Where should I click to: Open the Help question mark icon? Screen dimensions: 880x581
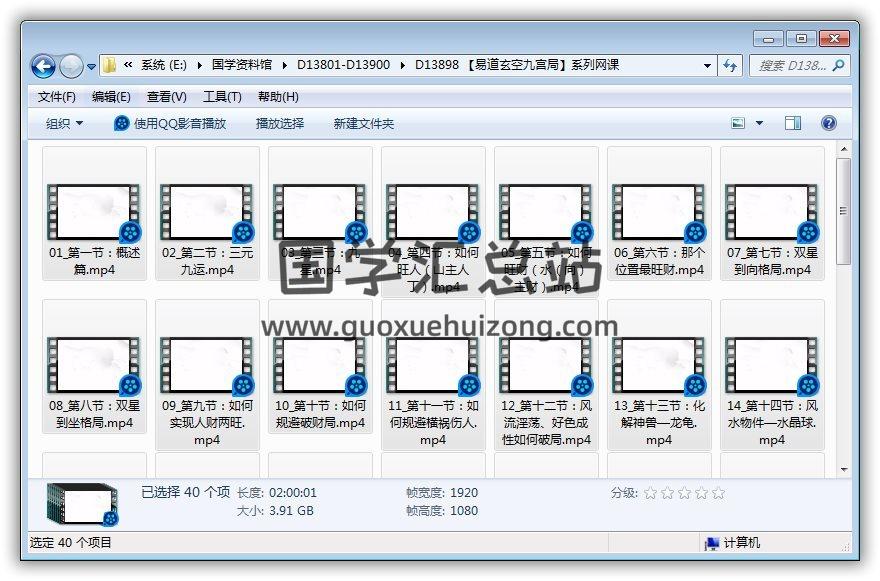(828, 124)
